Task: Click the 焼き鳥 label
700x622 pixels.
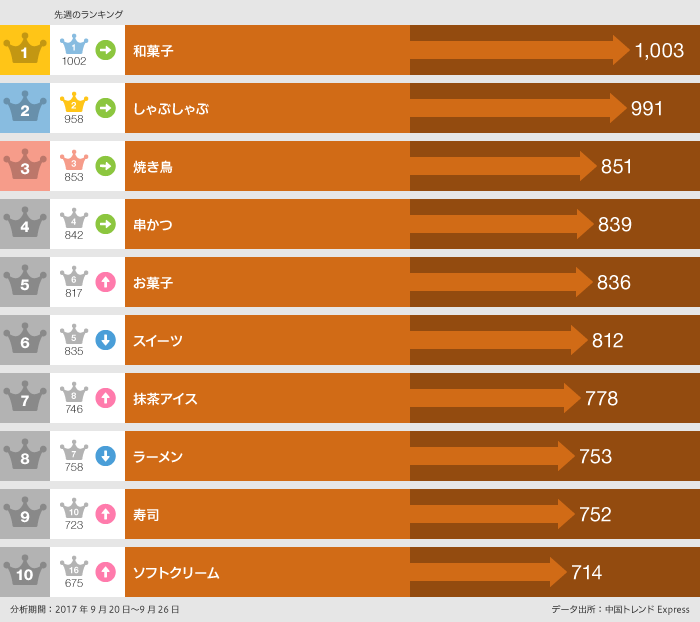Action: point(153,166)
